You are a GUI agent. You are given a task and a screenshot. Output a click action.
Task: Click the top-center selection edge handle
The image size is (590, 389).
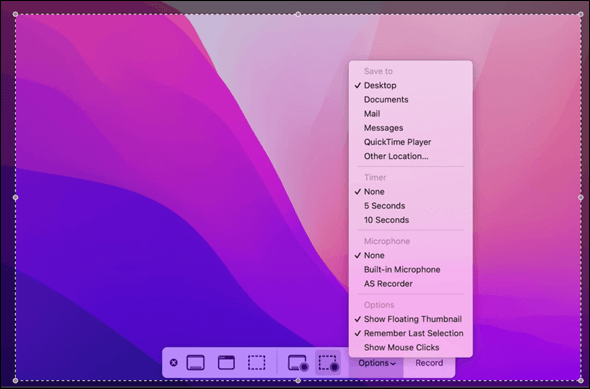click(x=298, y=14)
